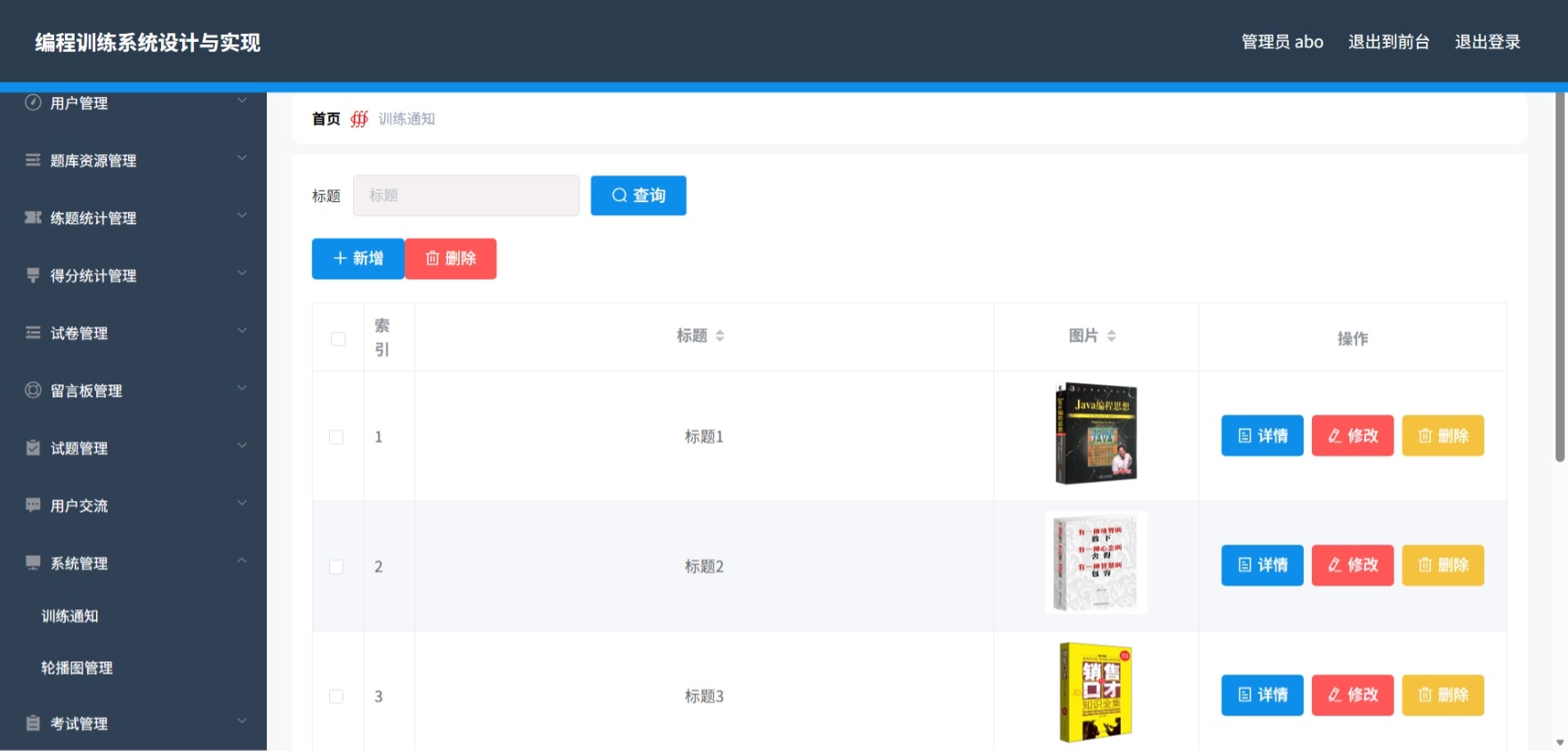The image size is (1568, 751).
Task: Click yellow 删除 for 标题2
Action: [x=1443, y=565]
